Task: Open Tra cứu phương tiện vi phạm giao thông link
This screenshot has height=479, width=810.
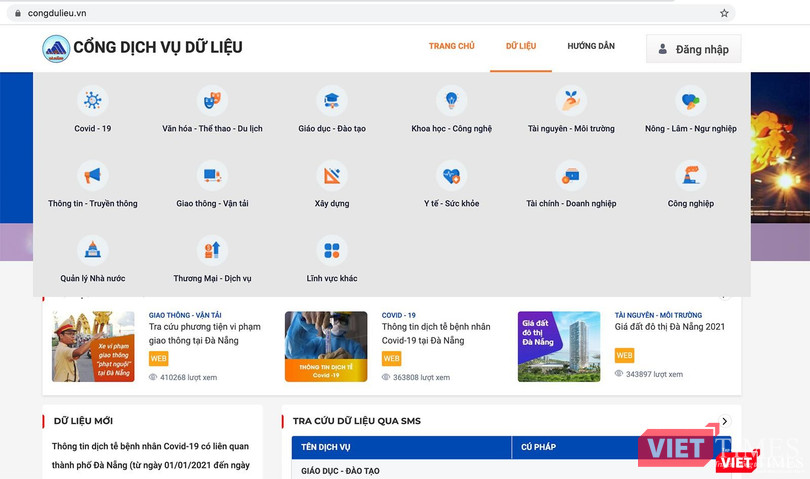Action: pos(205,333)
